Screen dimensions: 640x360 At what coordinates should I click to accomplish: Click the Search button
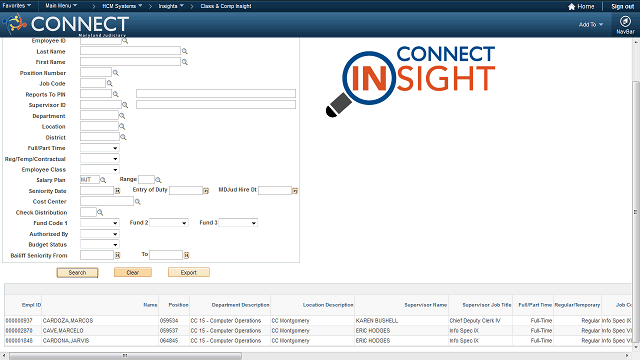[x=77, y=272]
